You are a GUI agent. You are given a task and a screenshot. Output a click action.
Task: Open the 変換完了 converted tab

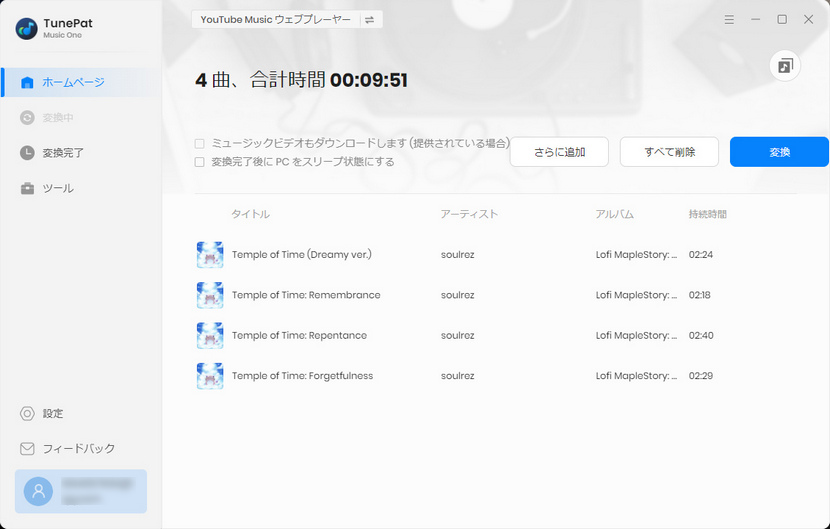click(82, 153)
